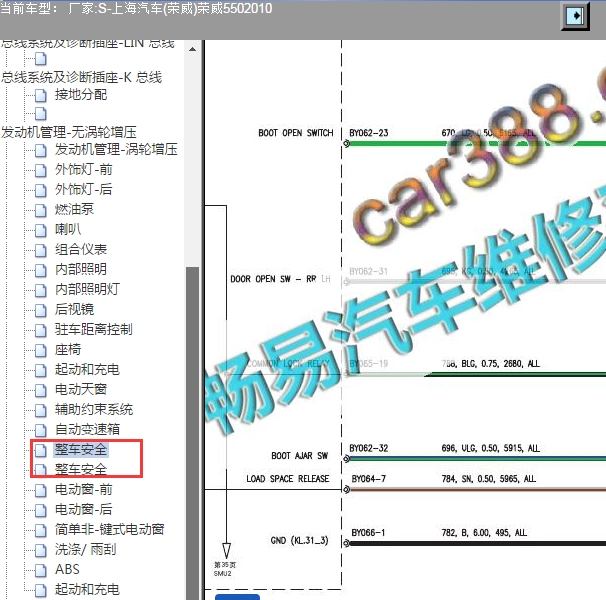Click the DOOR OPEN SW – RR label
The width and height of the screenshot is (606, 600).
273,279
